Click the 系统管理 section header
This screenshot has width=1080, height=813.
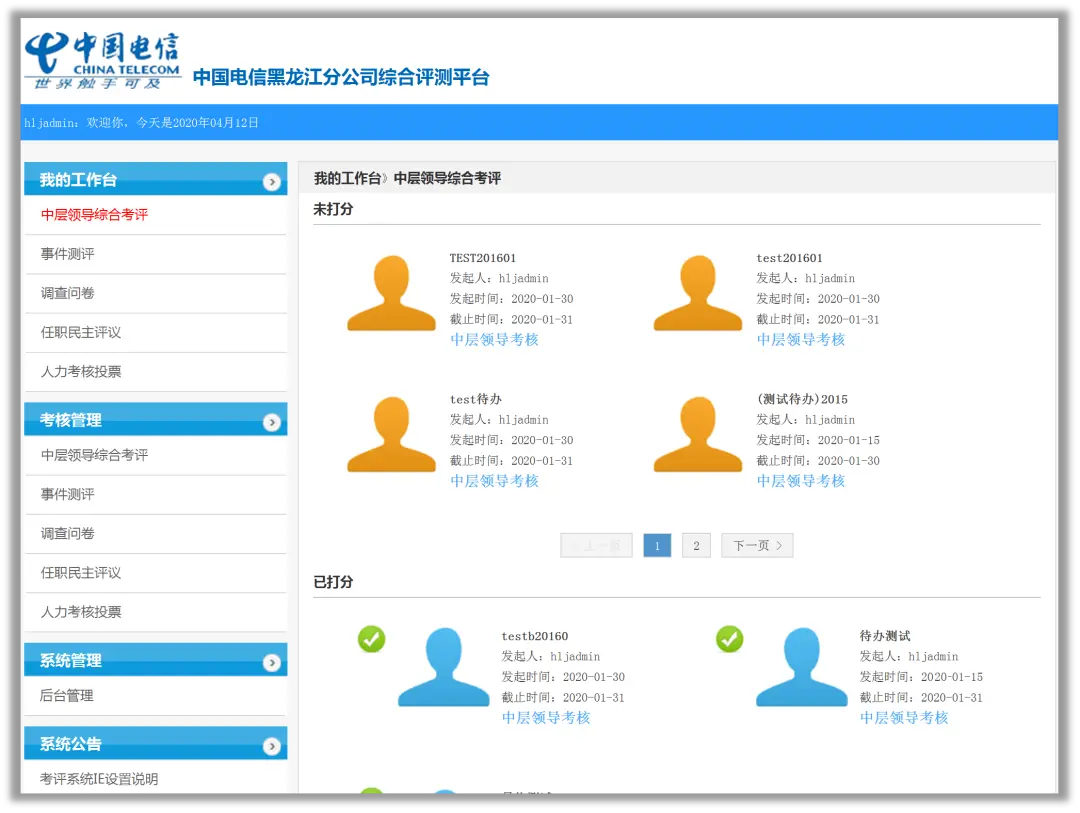coord(156,660)
